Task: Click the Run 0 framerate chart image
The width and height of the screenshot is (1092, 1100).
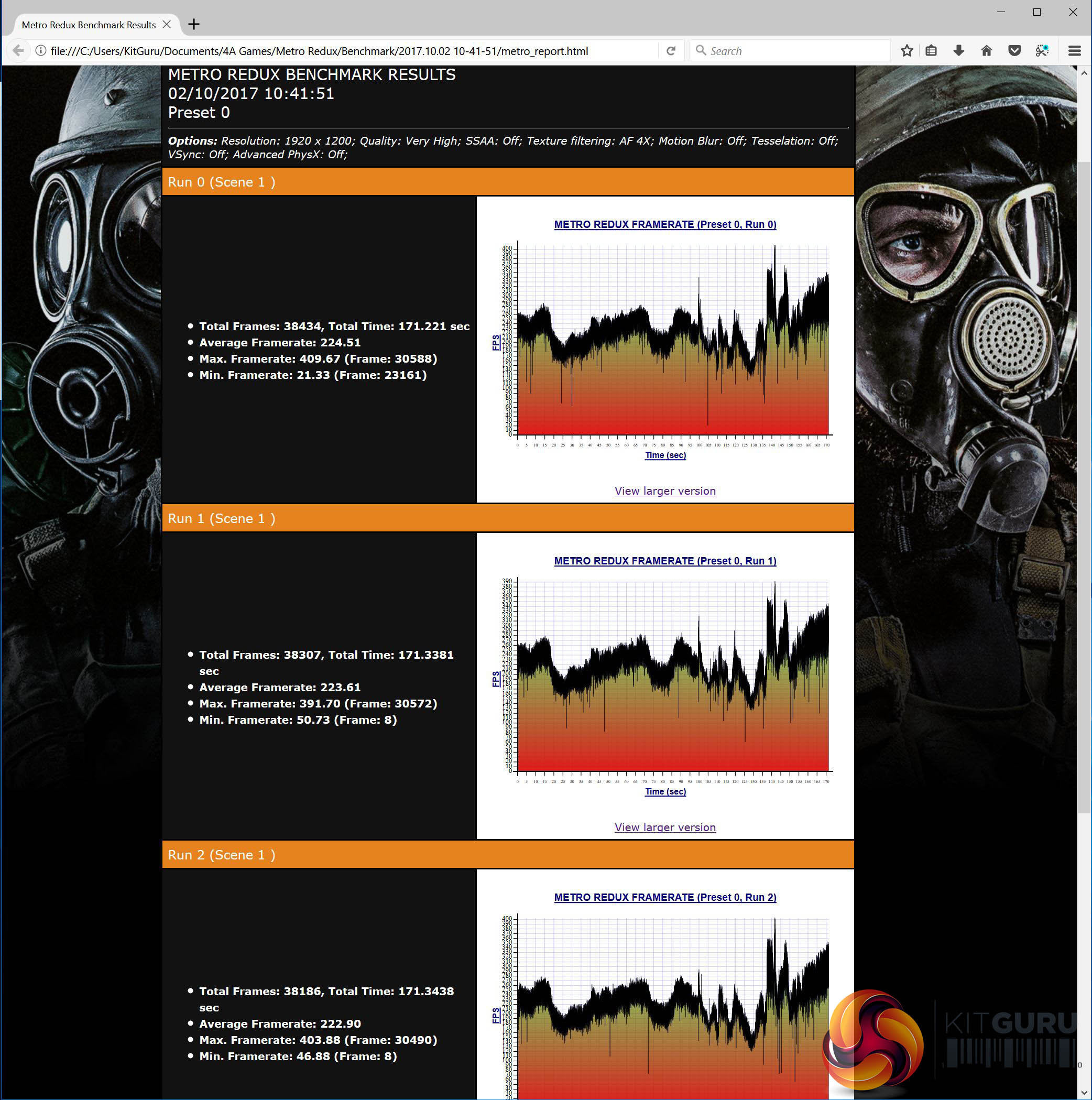Action: [x=664, y=342]
